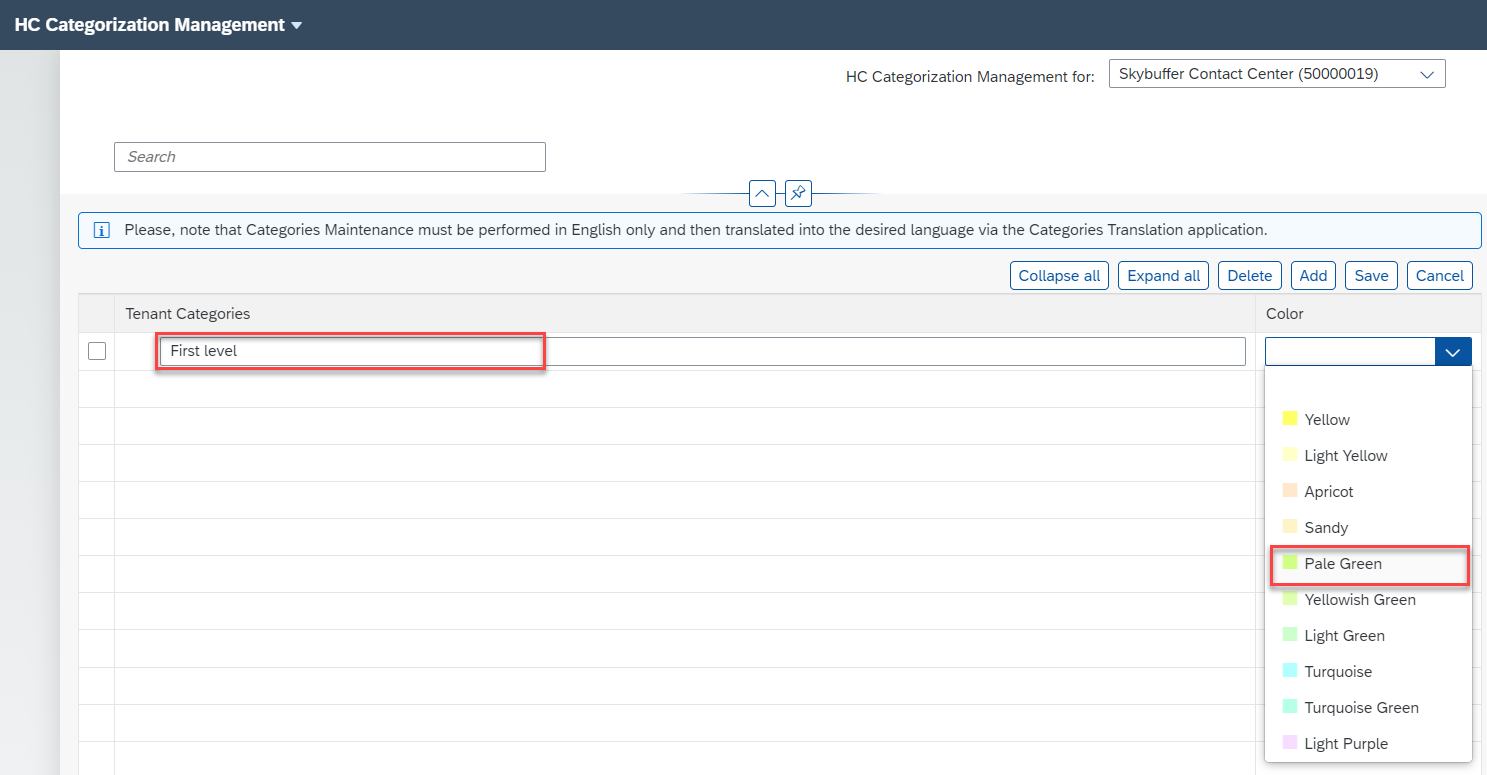Collapse the header with the up-chevron button

pos(762,193)
